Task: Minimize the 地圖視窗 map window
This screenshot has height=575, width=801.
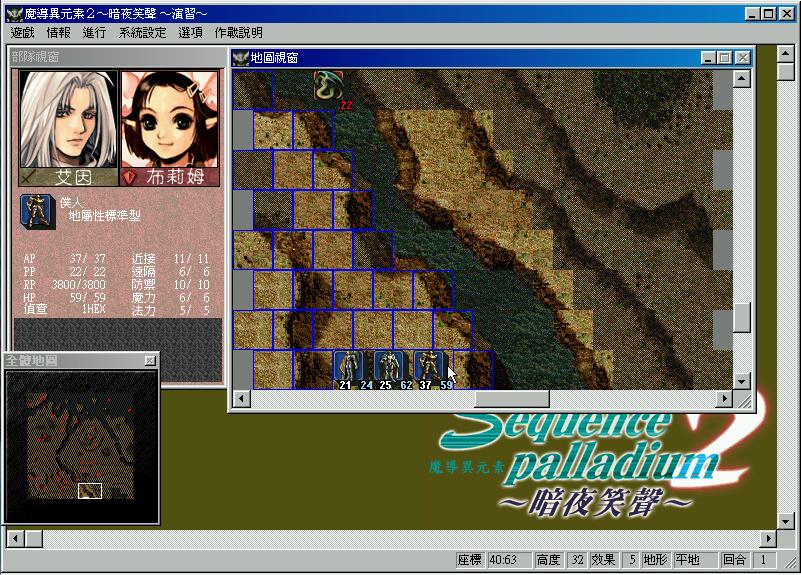Action: [708, 58]
